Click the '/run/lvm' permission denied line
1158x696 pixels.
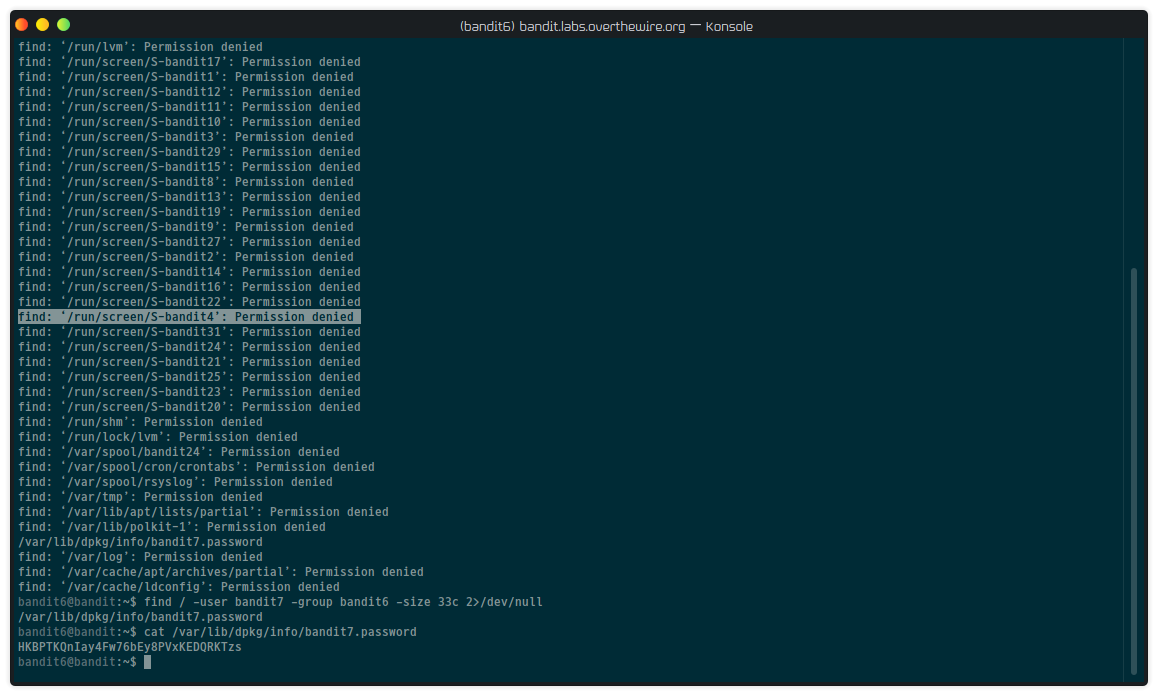coord(140,47)
